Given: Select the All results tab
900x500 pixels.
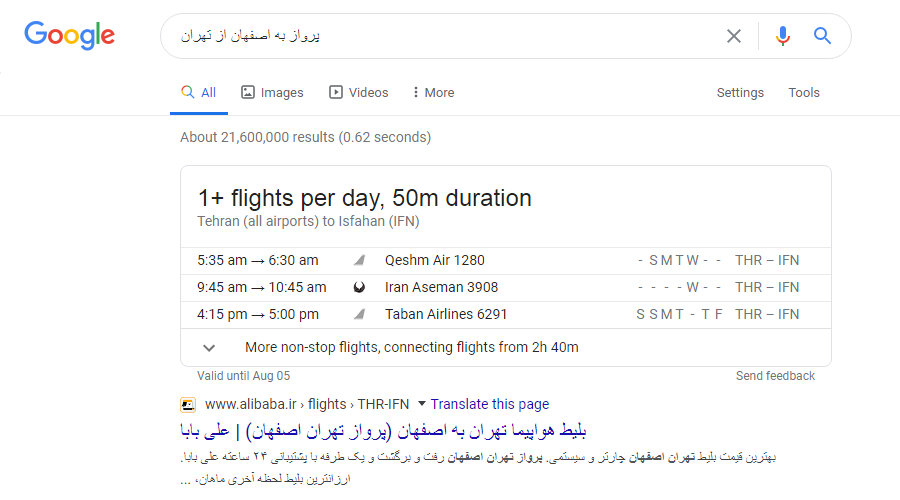Looking at the screenshot, I should tap(199, 92).
